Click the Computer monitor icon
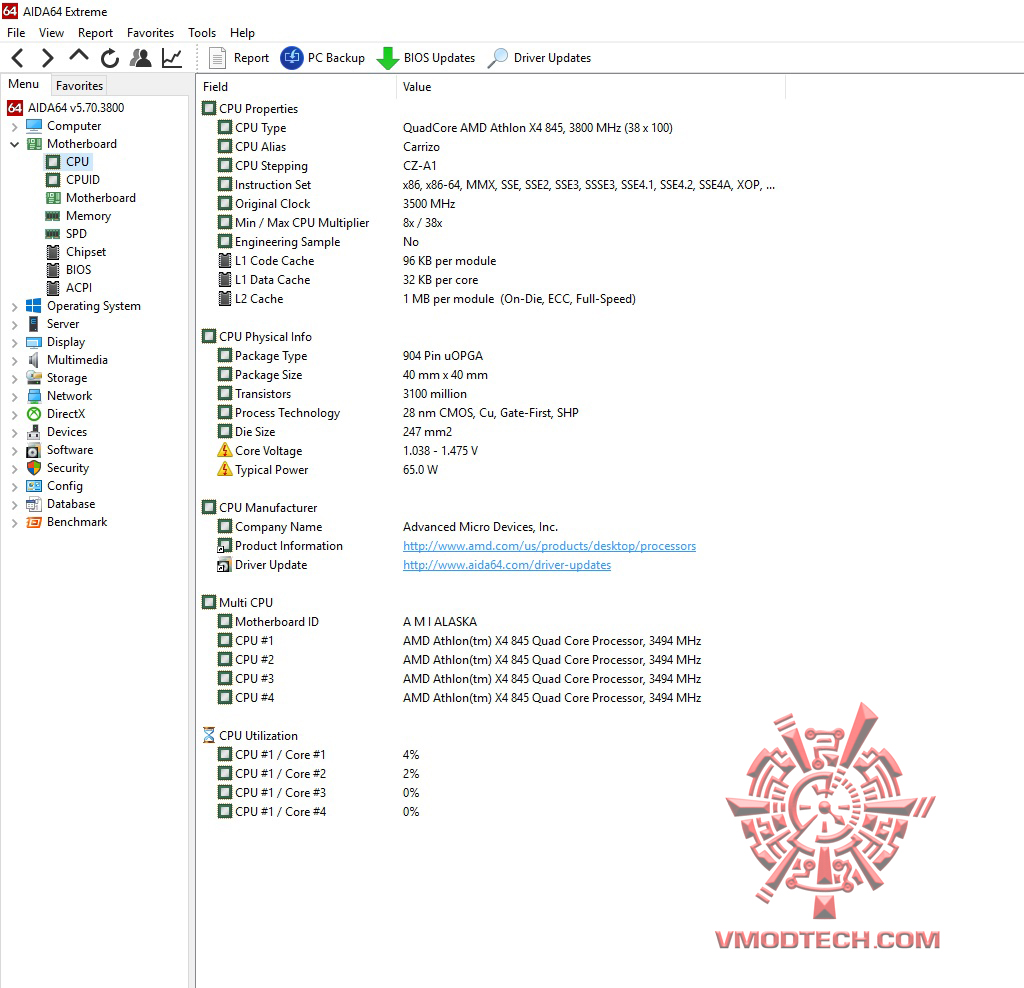 34,125
